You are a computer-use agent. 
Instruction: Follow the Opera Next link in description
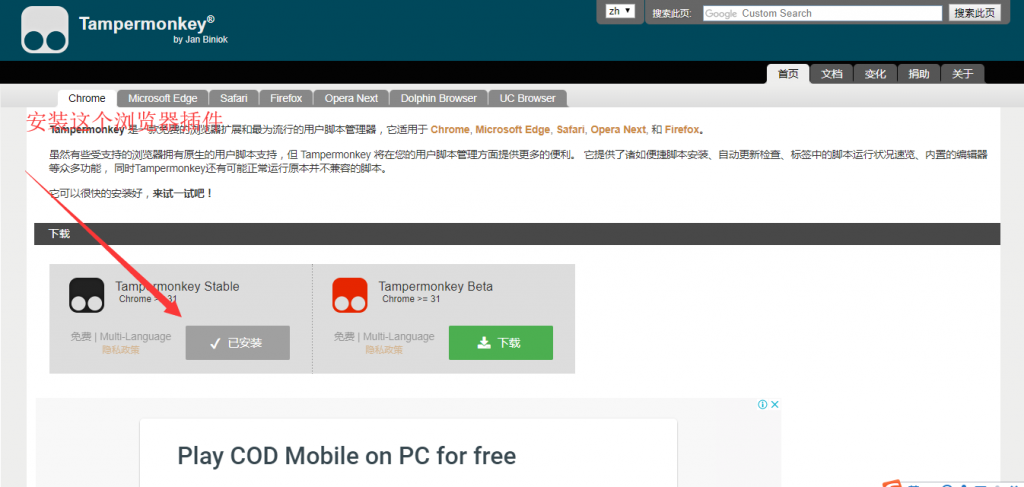click(618, 129)
